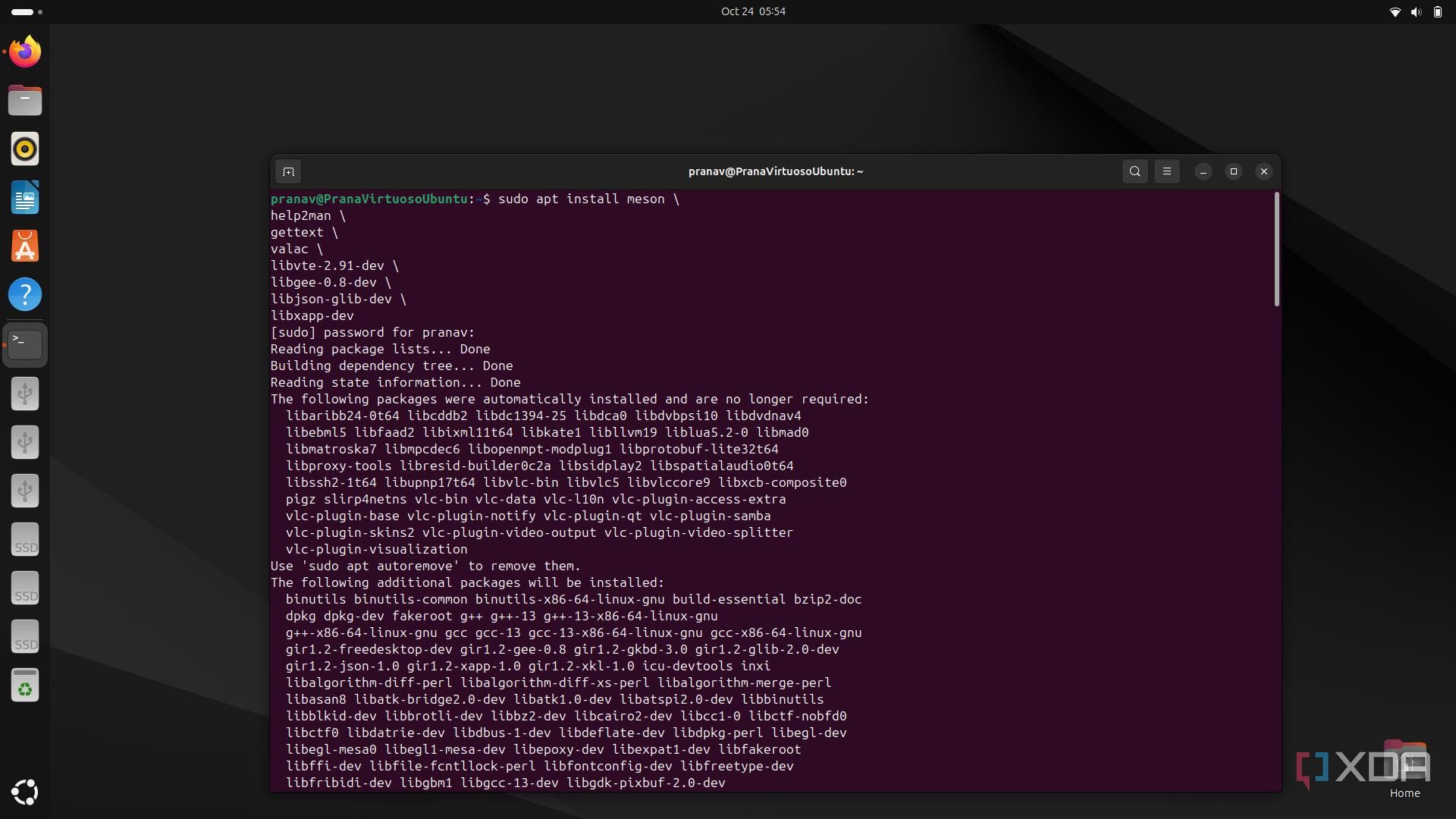
Task: Click the text 'sudo apt install meson'
Action: click(581, 199)
